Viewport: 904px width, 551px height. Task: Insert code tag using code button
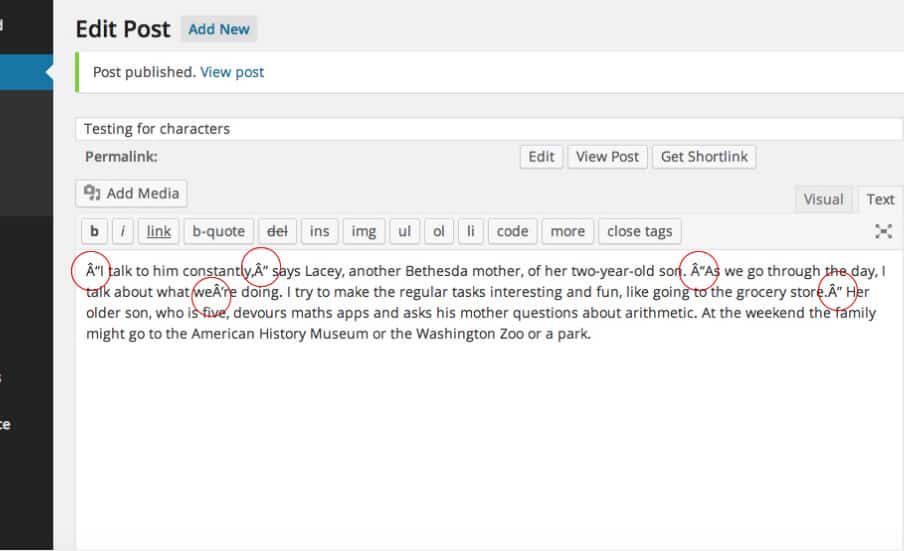[512, 231]
